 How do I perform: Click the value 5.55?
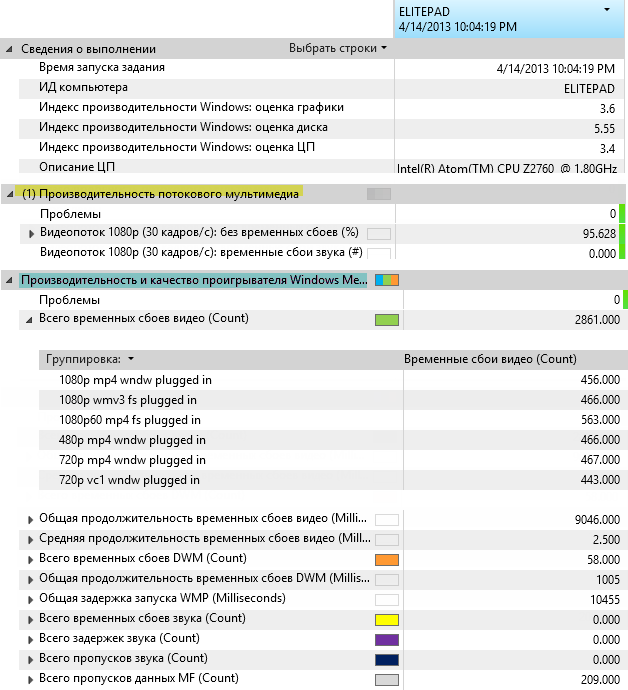click(x=604, y=128)
